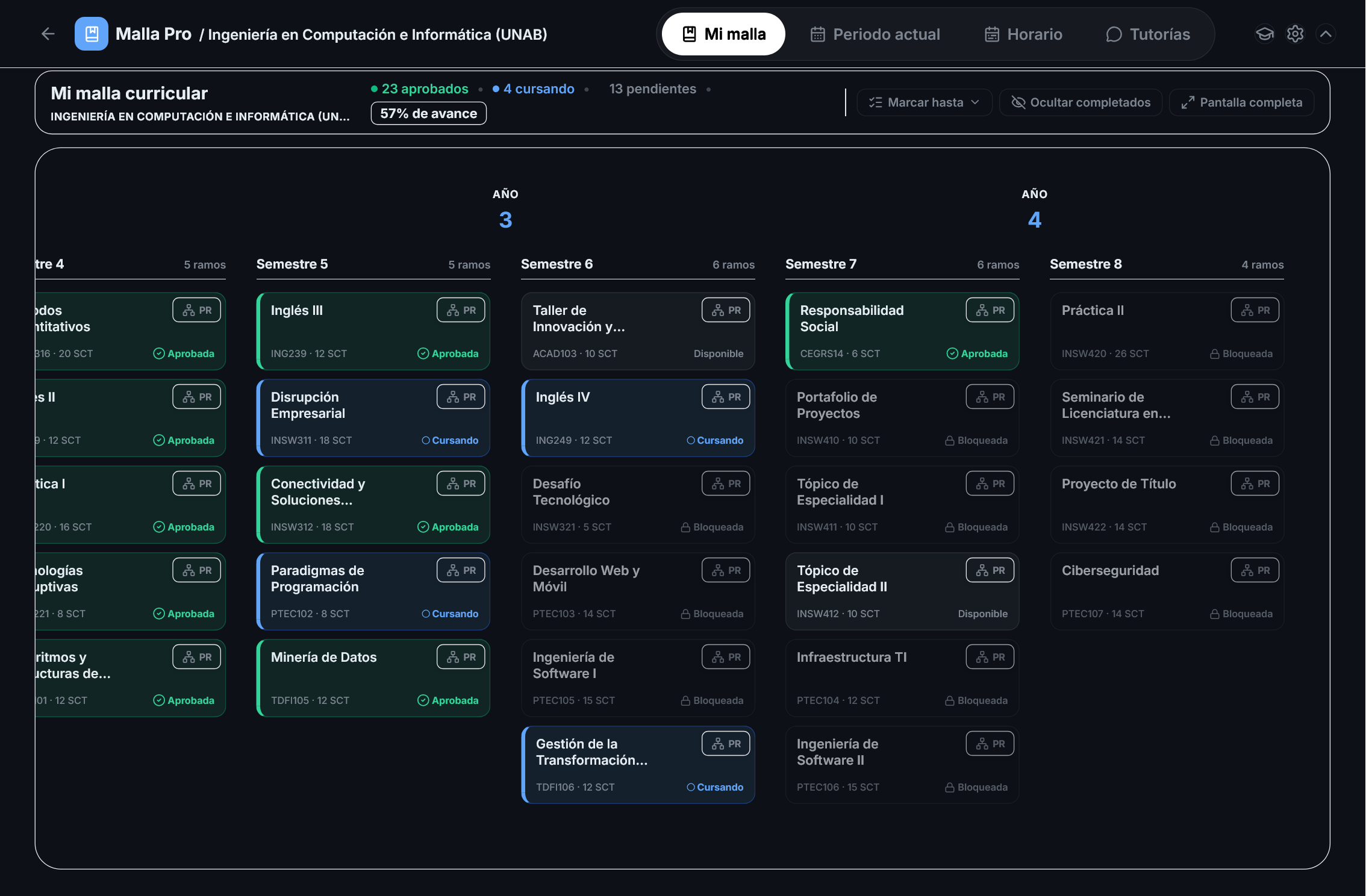Image resolution: width=1366 pixels, height=896 pixels.
Task: Open the Periodo actual tab
Action: (875, 34)
